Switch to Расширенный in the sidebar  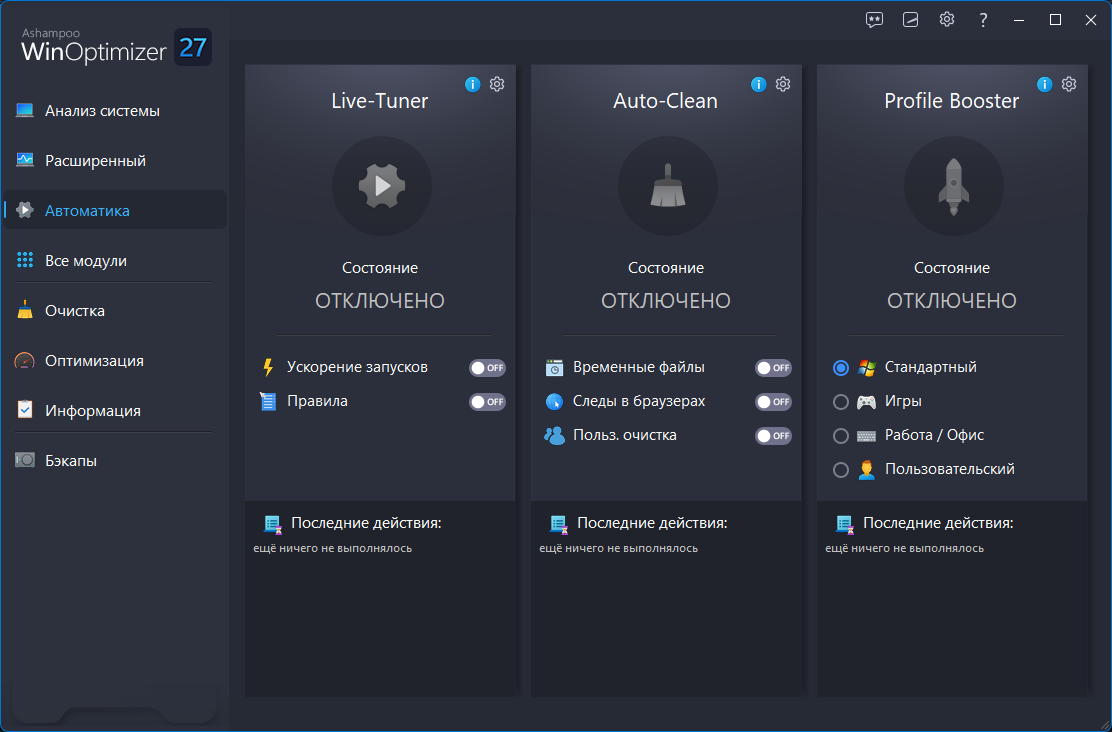(x=115, y=160)
